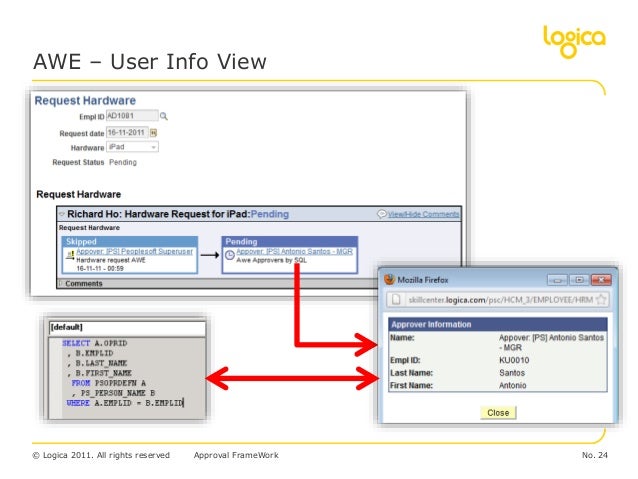Screen dimensions: 638x479
Task: Open the Hardware dropdown showing iPad
Action: (132, 147)
